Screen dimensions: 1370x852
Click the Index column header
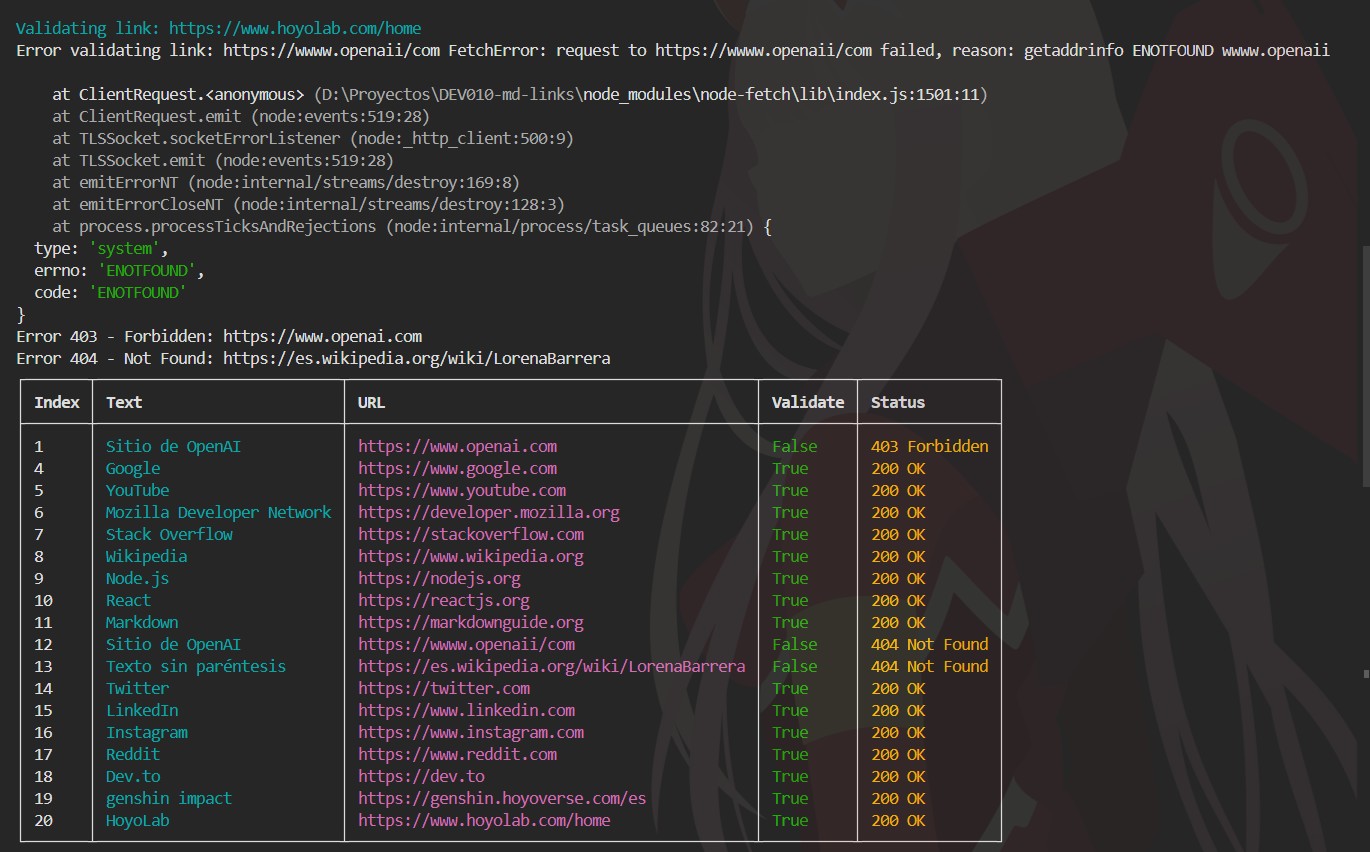[x=57, y=402]
